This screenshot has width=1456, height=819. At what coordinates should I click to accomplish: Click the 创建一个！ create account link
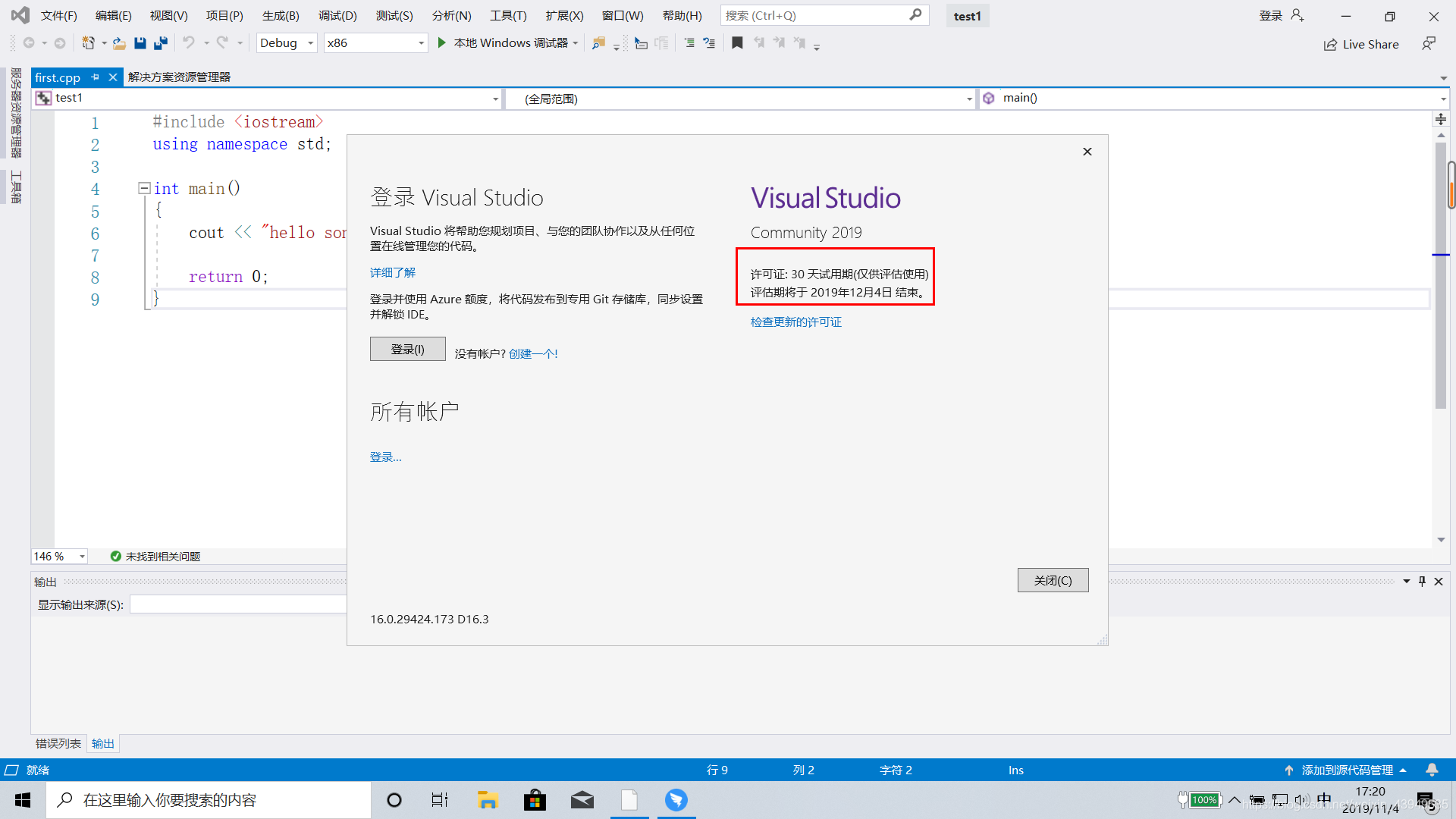(532, 353)
